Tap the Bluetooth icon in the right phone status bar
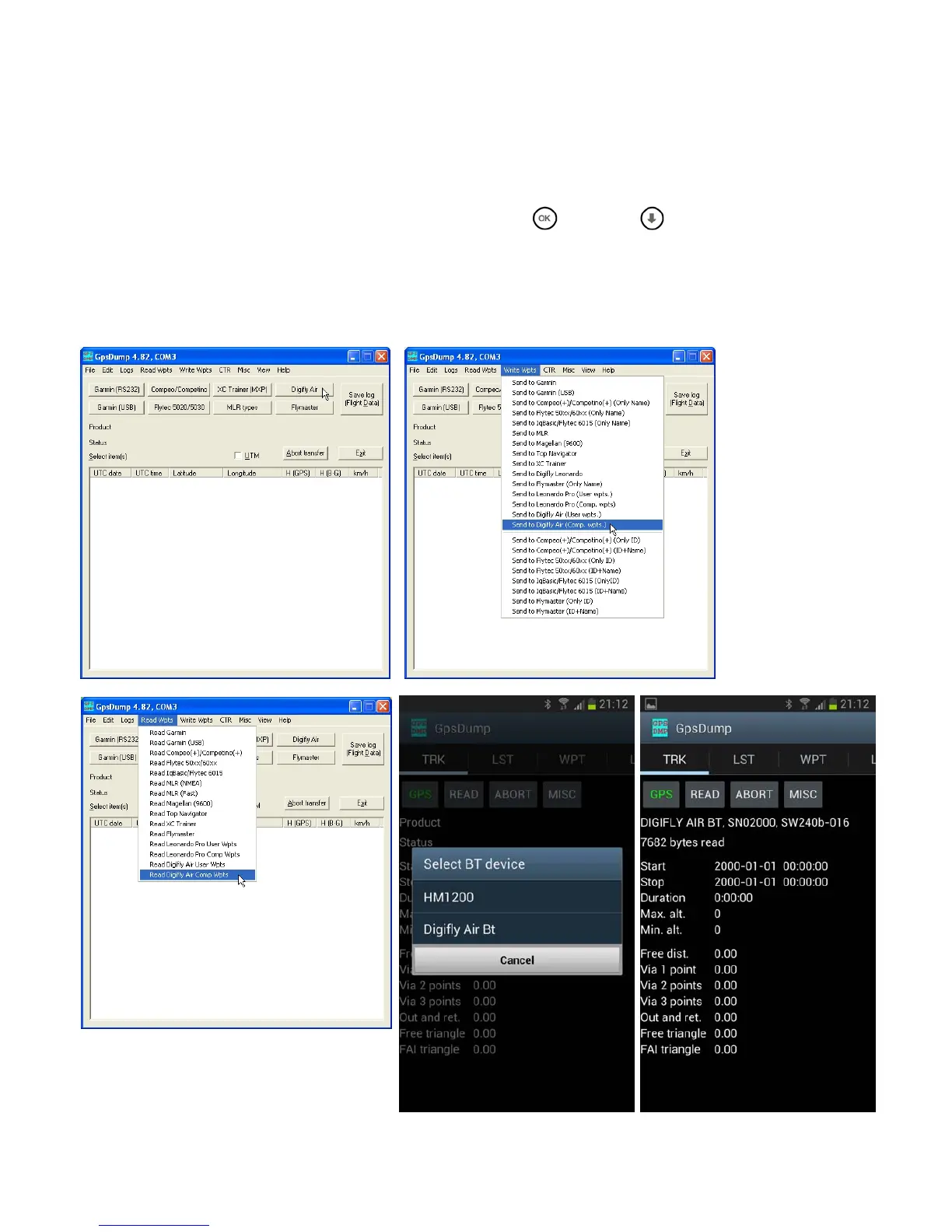 [x=788, y=704]
